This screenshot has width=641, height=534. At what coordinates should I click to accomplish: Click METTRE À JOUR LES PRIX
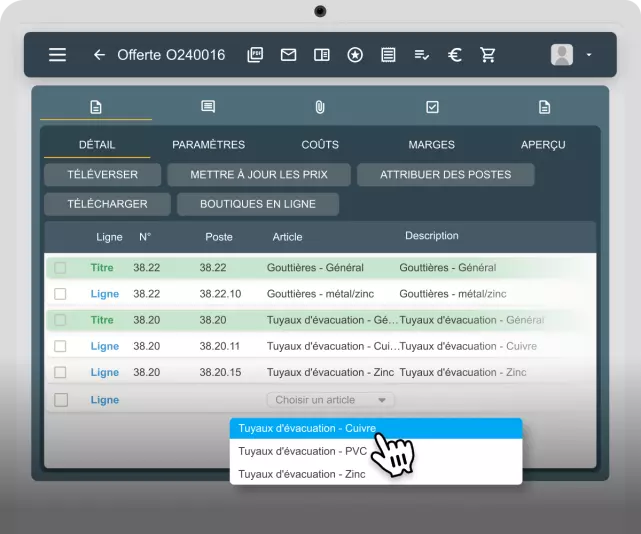tap(259, 175)
